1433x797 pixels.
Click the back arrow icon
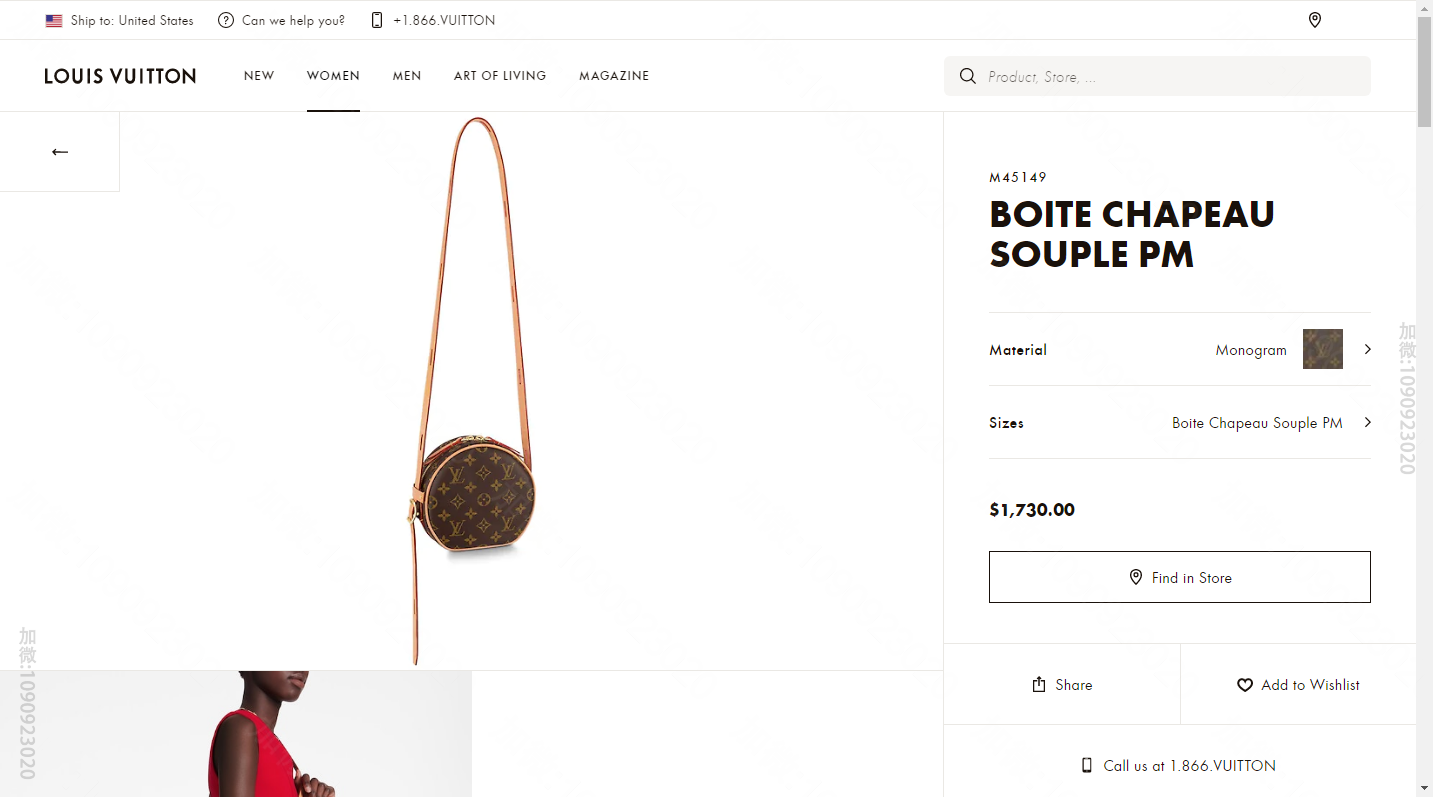click(x=60, y=152)
